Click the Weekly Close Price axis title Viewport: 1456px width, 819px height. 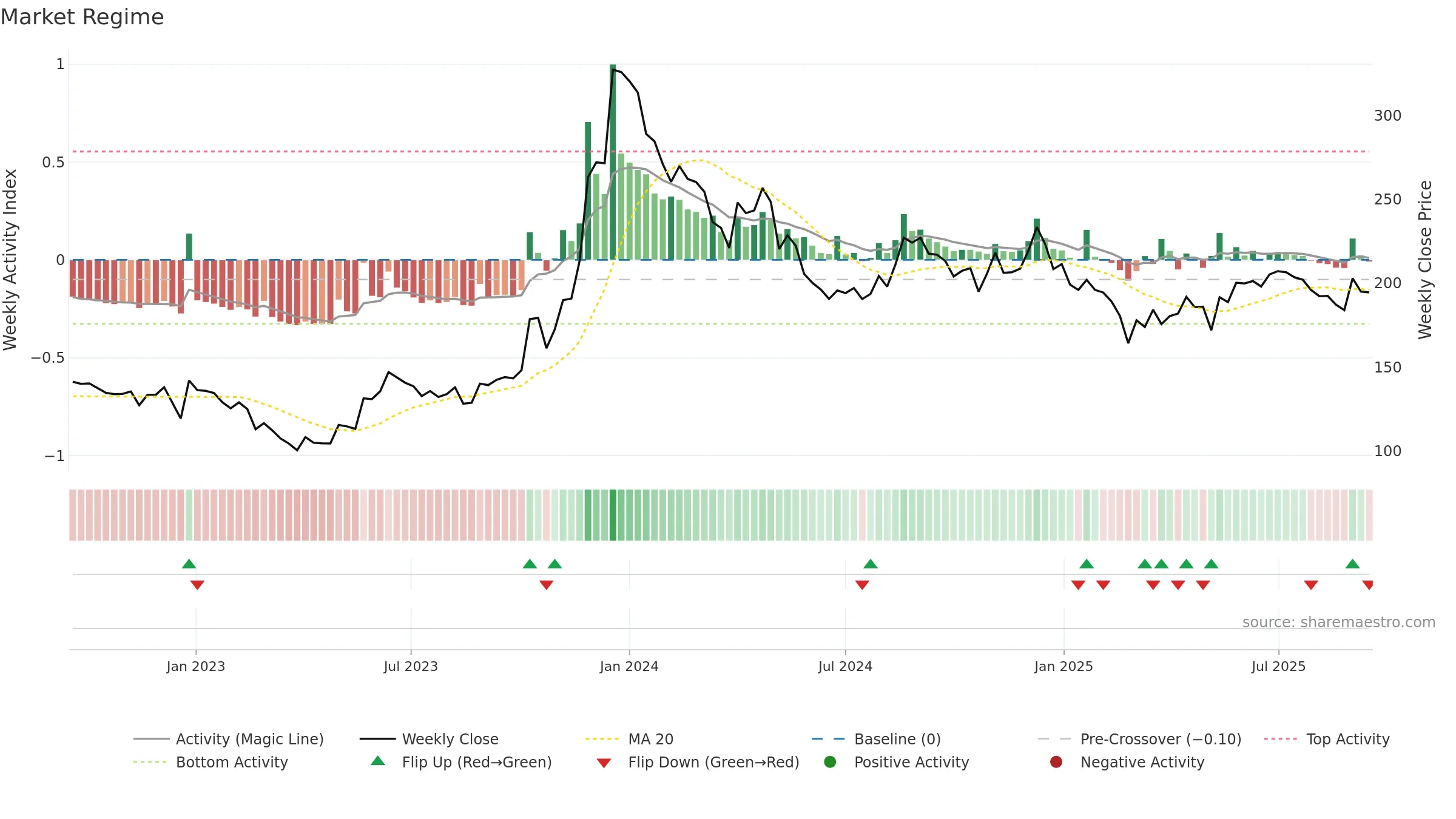1425,260
